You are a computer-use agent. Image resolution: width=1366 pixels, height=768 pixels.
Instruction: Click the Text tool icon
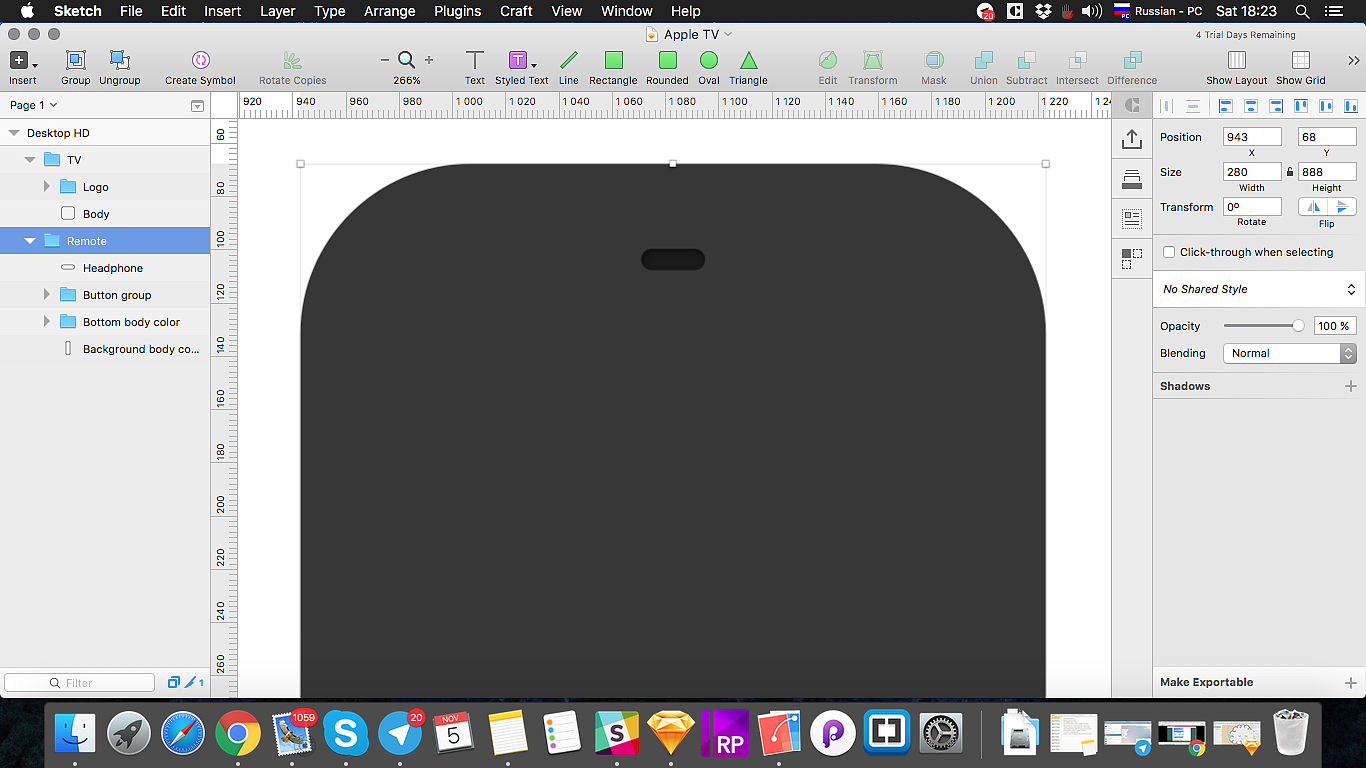[475, 62]
